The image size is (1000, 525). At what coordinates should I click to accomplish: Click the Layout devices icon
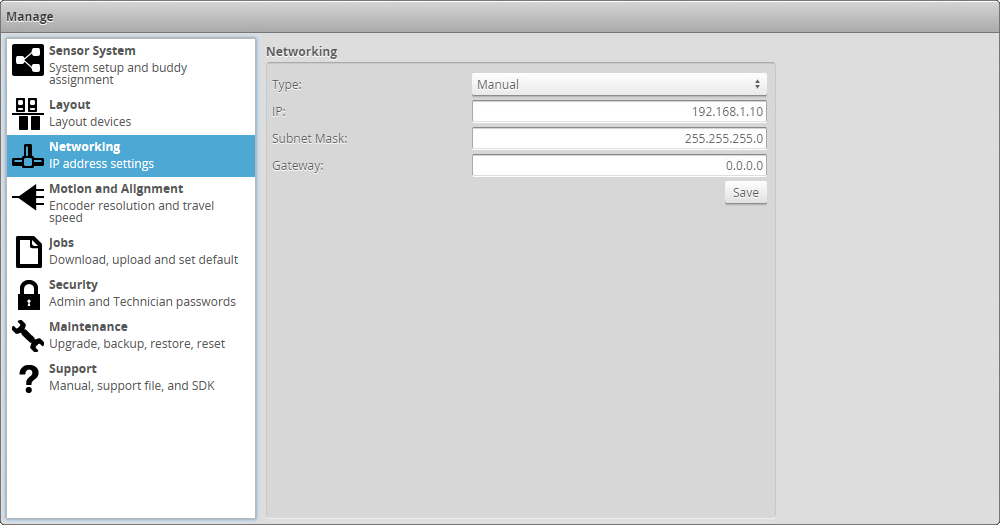[28, 114]
